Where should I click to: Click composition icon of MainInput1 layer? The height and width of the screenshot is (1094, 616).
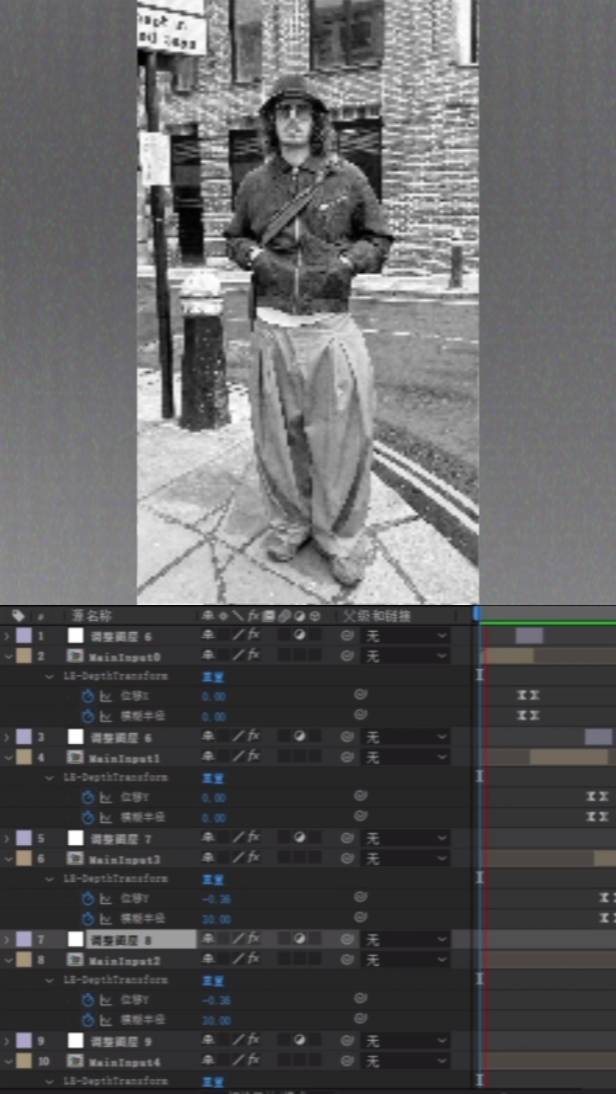click(x=75, y=757)
